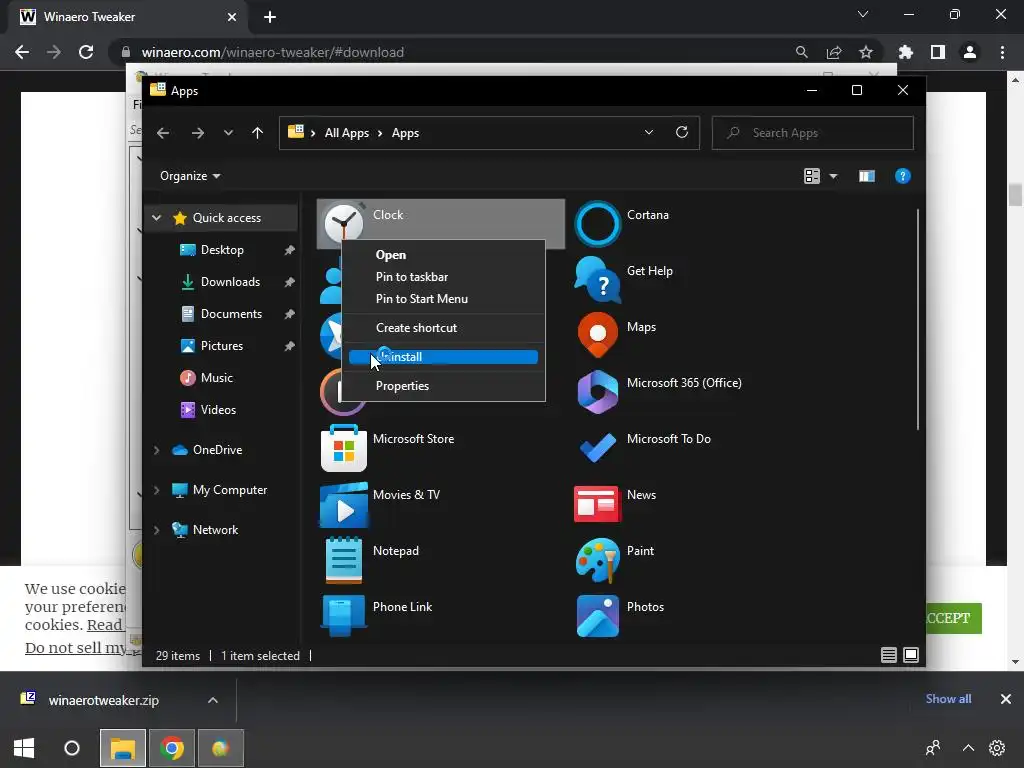The width and height of the screenshot is (1024, 768).
Task: Open the Paint app icon
Action: (x=597, y=560)
